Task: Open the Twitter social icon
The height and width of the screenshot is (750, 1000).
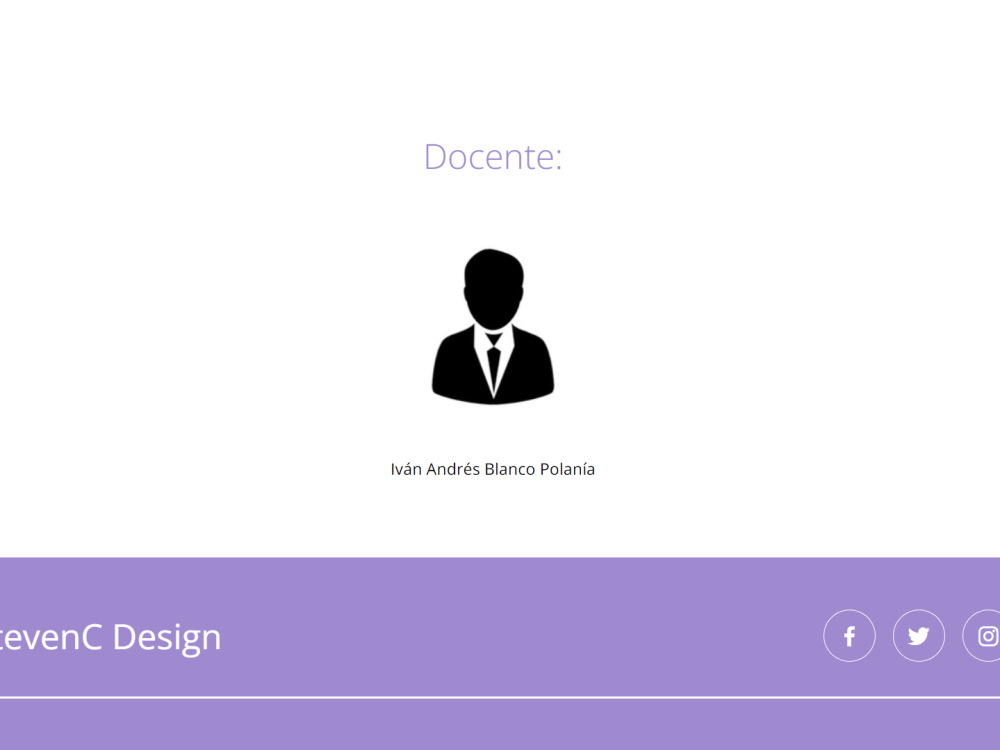Action: coord(918,636)
